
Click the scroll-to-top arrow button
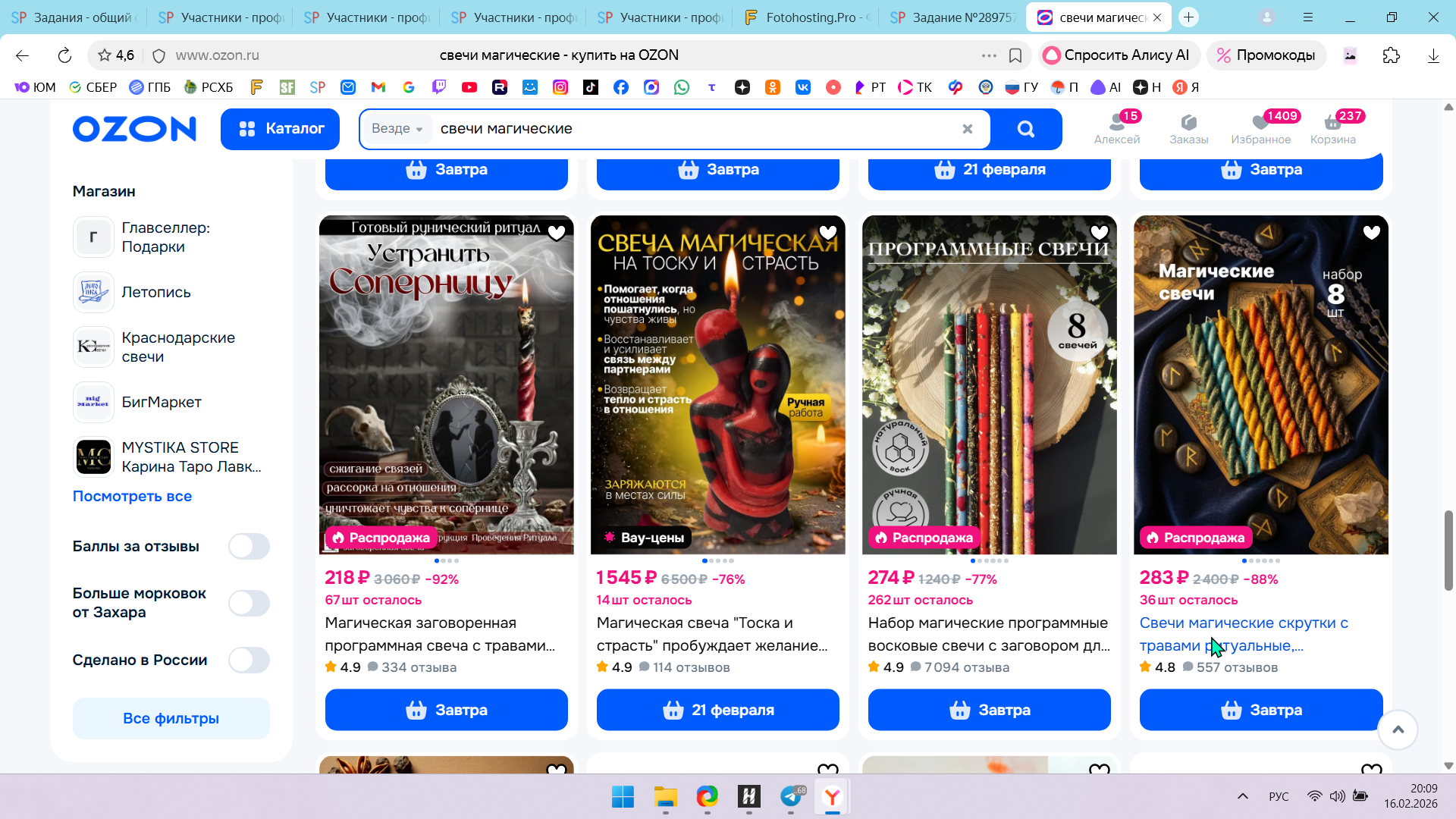point(1398,730)
